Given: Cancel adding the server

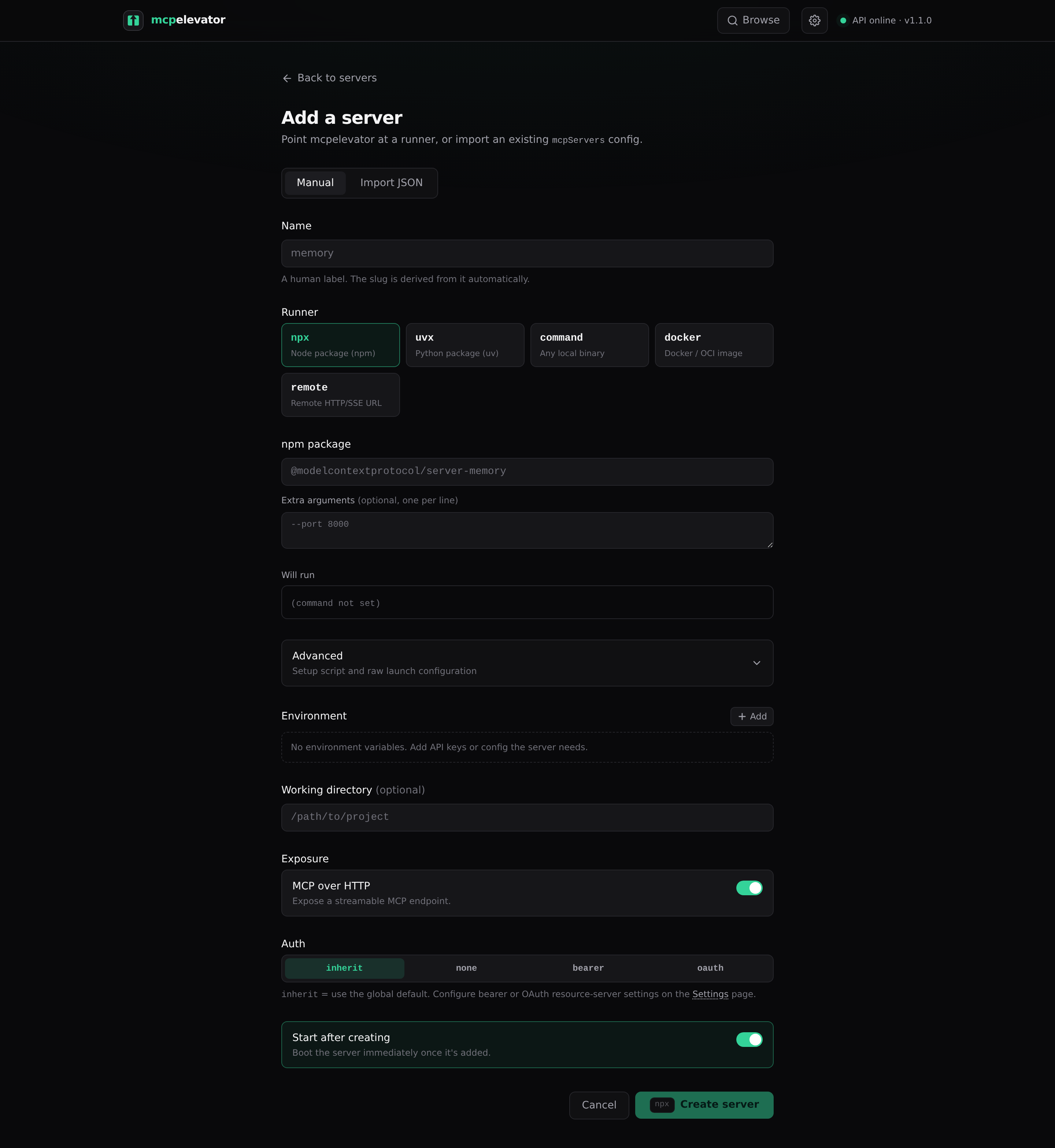Looking at the screenshot, I should point(599,1105).
